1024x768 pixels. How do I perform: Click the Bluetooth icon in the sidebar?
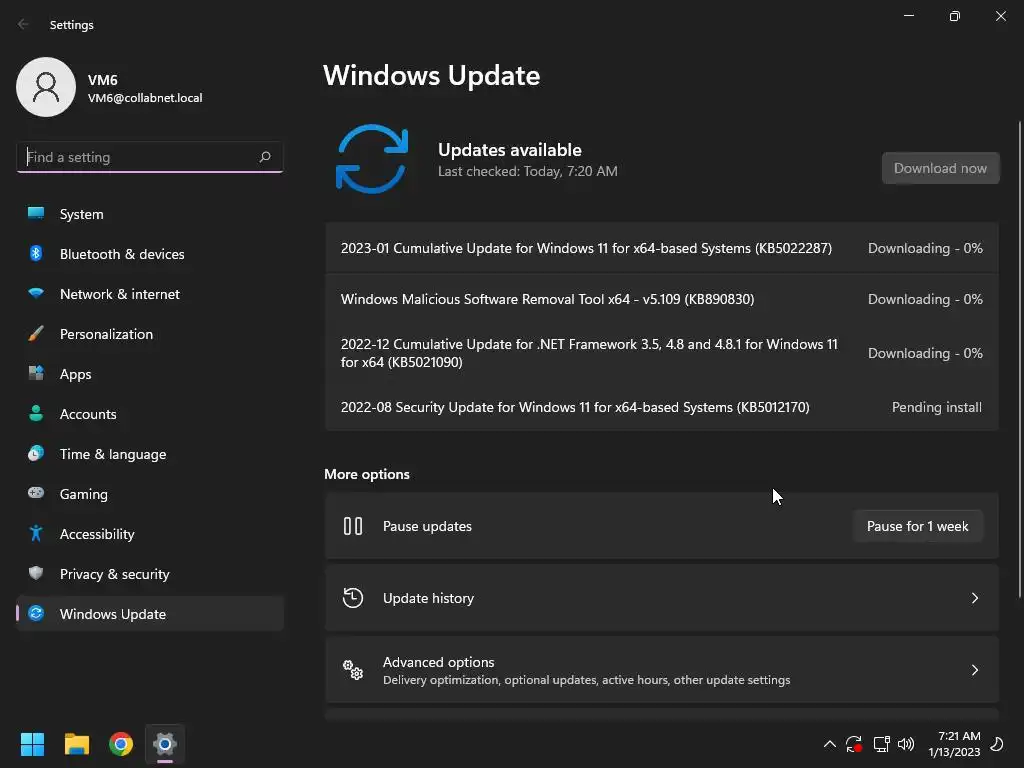36,253
